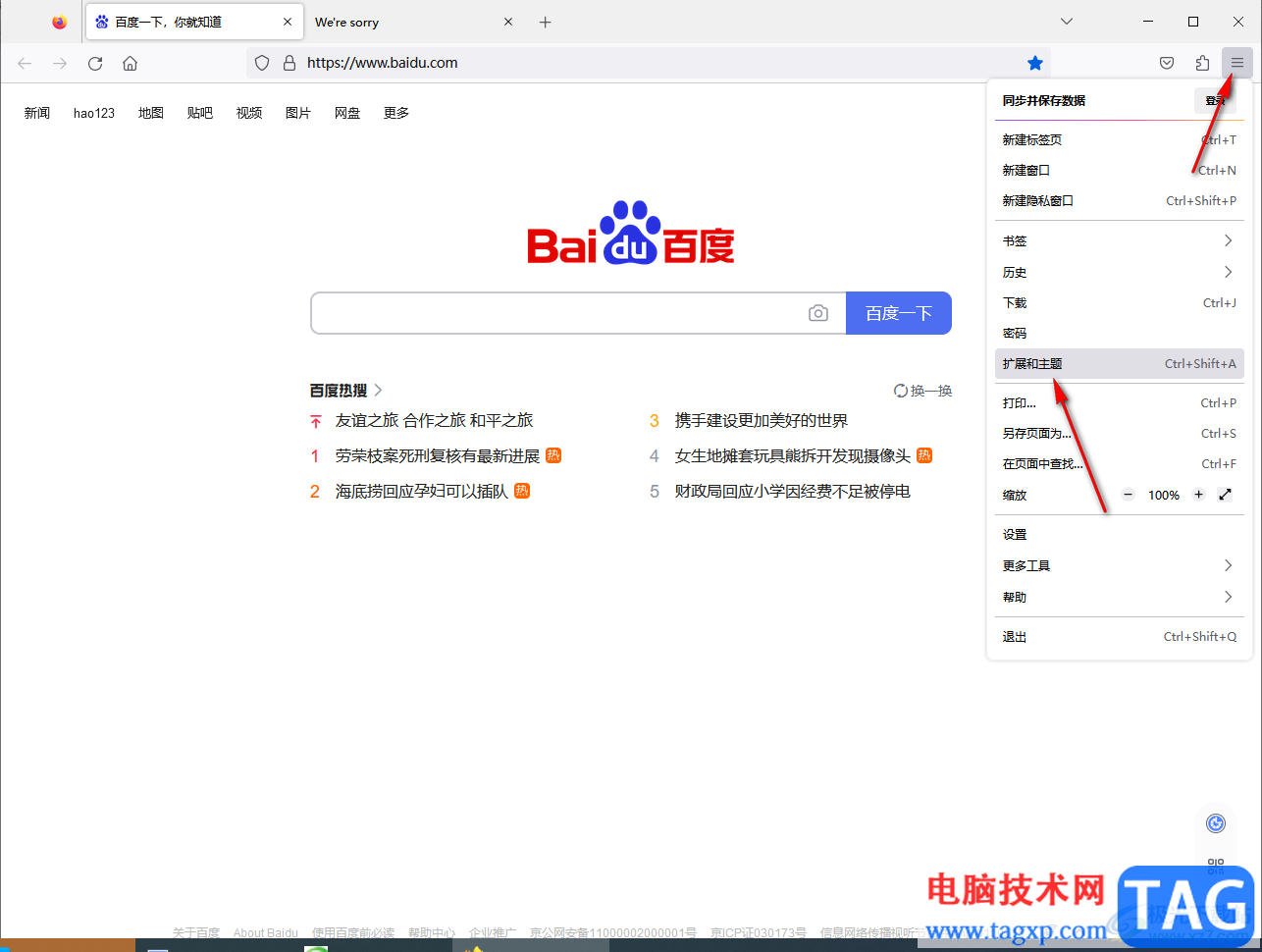This screenshot has height=952, width=1262.
Task: Open the Firefox hamburger application menu
Action: point(1236,63)
